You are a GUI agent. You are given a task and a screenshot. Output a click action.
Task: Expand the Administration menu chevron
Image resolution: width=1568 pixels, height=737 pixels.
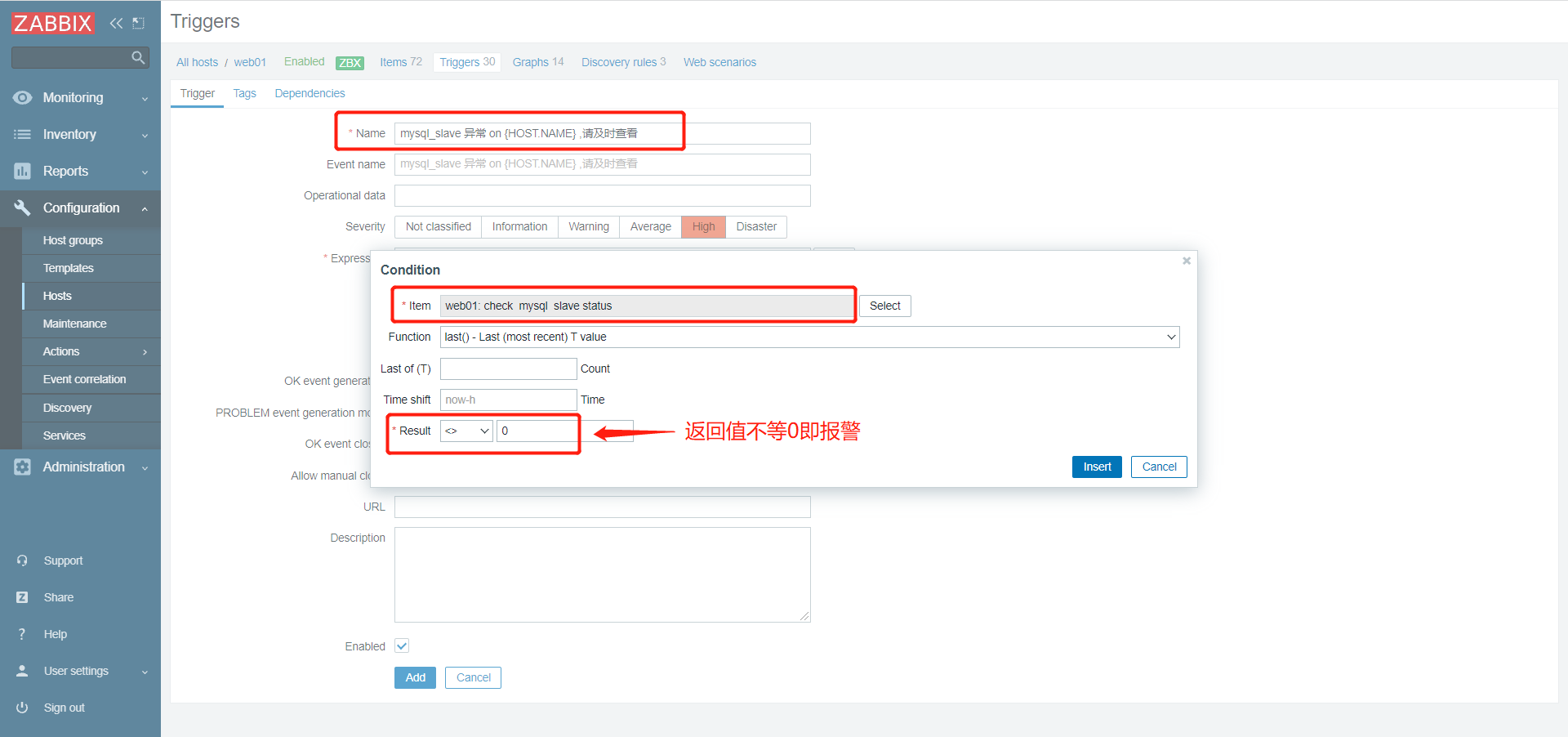click(145, 467)
